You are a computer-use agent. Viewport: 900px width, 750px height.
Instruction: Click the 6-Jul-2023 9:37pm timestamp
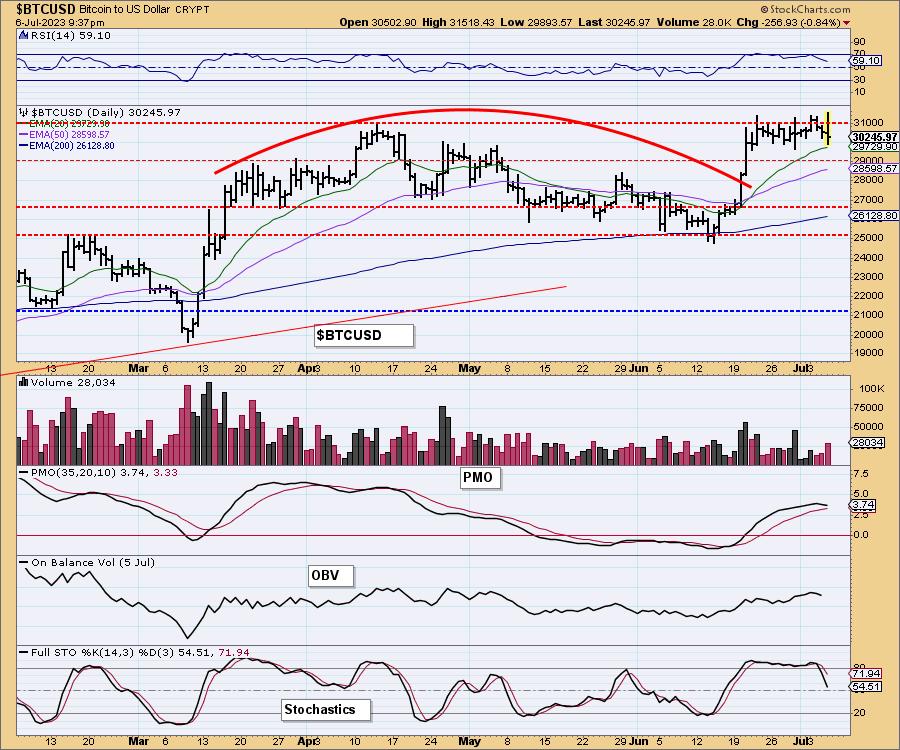point(60,23)
